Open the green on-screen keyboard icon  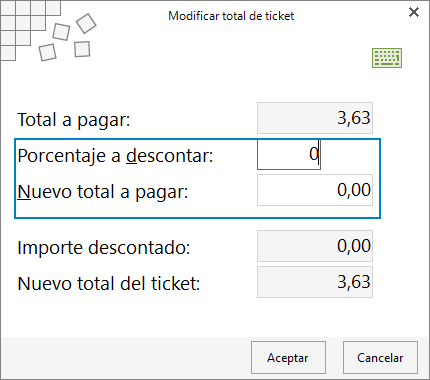[387, 58]
